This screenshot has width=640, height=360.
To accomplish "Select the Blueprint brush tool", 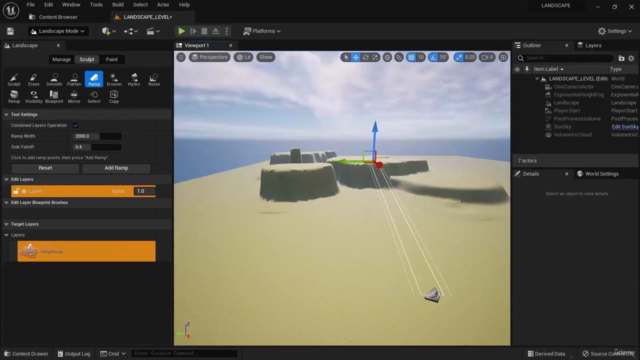I will pyautogui.click(x=54, y=97).
